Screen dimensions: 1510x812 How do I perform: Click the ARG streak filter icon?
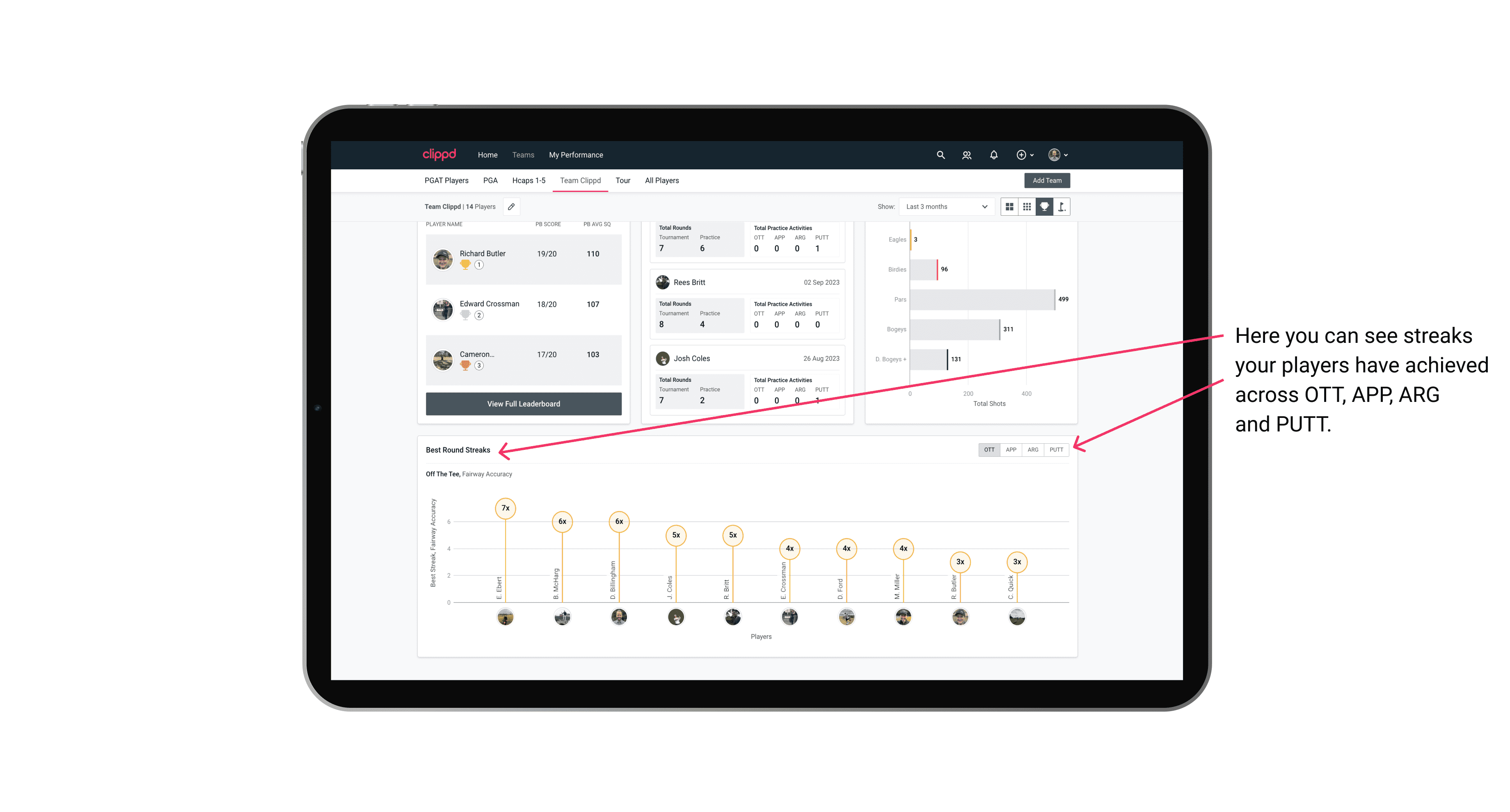(1033, 449)
